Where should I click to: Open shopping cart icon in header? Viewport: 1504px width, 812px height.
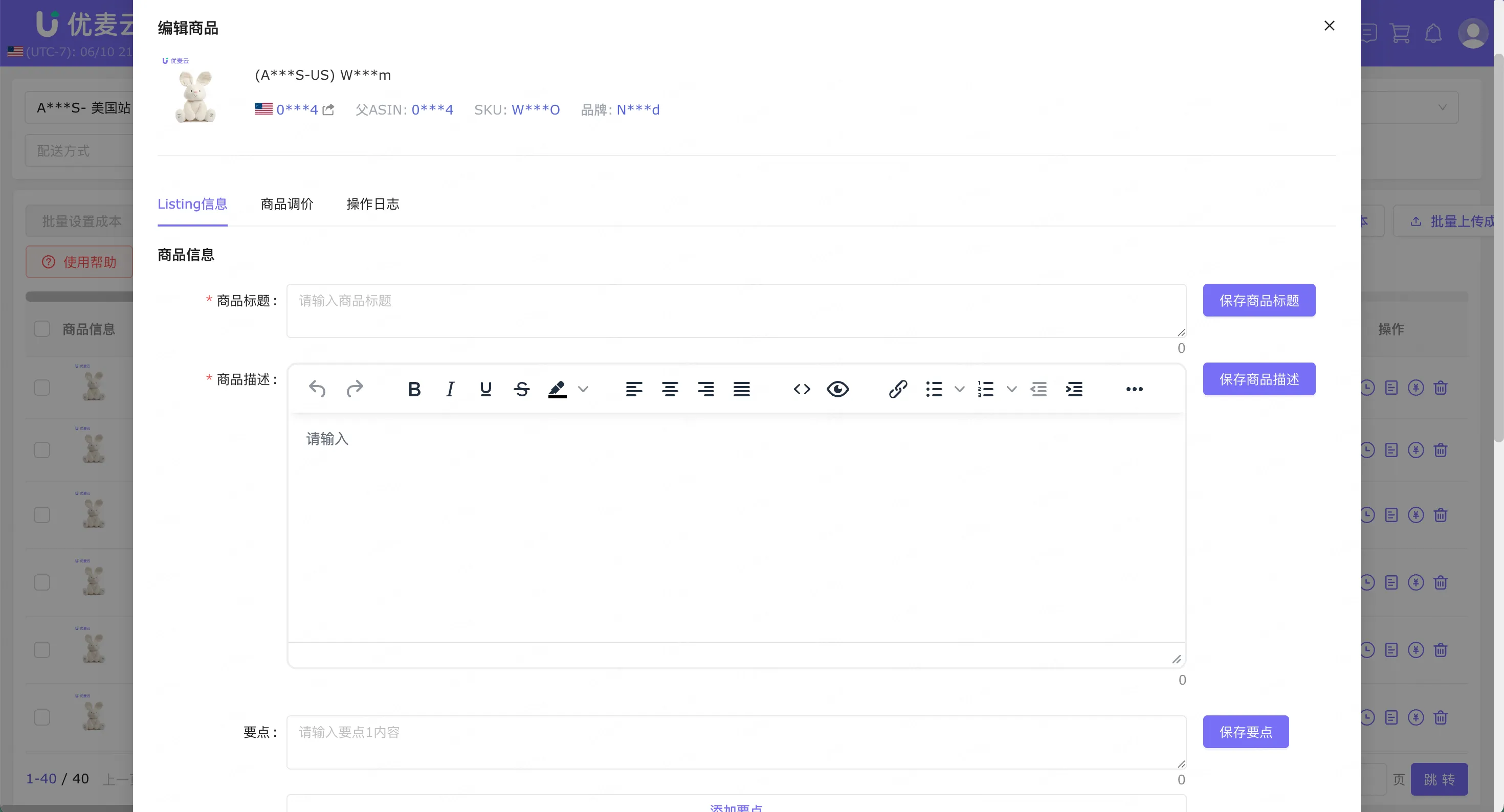[x=1400, y=33]
